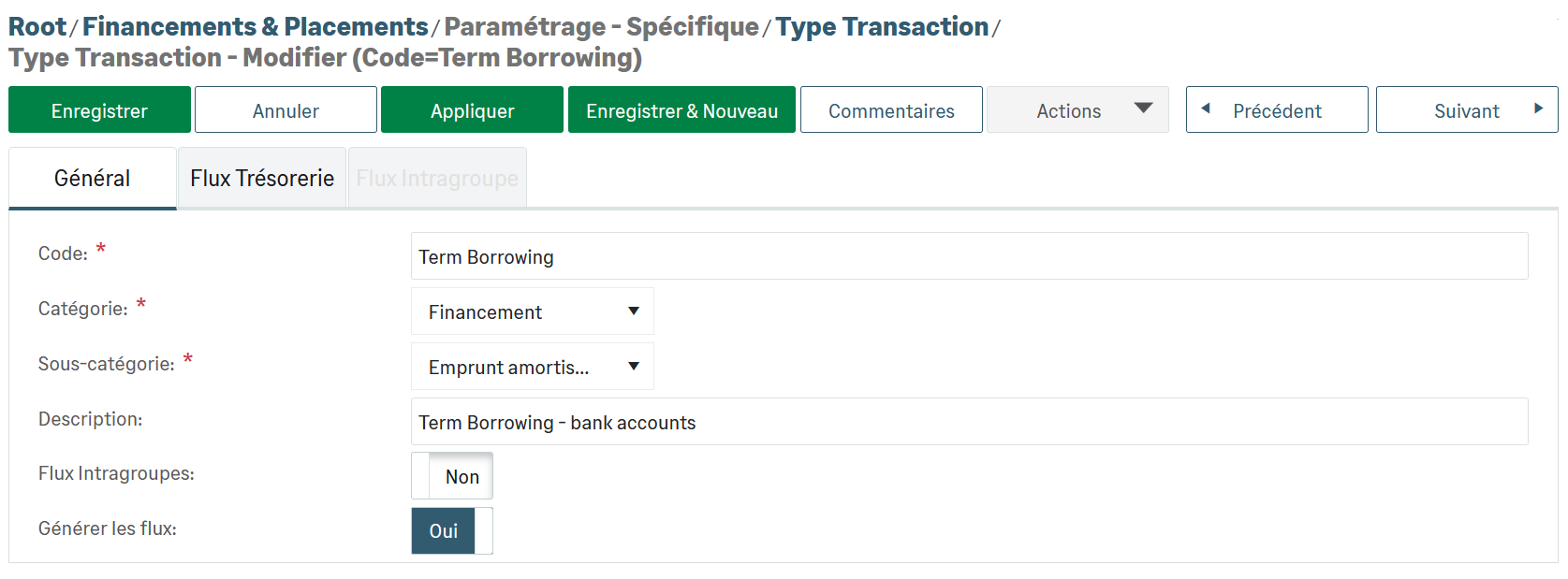This screenshot has width=1568, height=579.
Task: Open the Flux Intragroupe tab
Action: [x=437, y=179]
